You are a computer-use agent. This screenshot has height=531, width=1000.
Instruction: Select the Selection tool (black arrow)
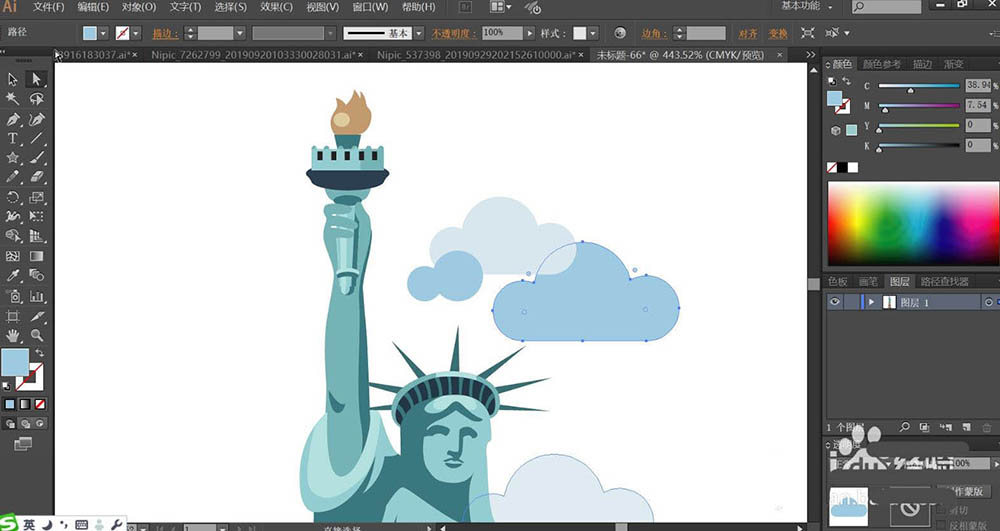pos(13,79)
